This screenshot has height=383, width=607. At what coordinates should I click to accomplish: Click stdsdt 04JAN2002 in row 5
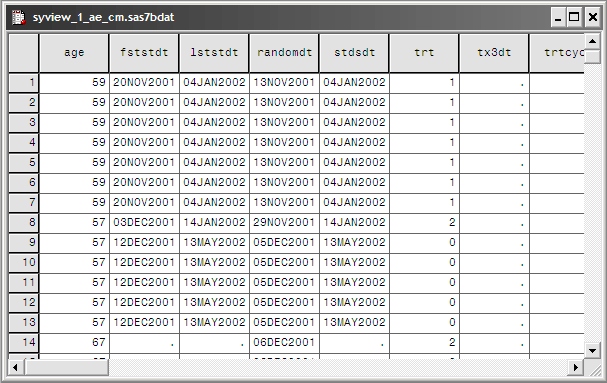[354, 163]
